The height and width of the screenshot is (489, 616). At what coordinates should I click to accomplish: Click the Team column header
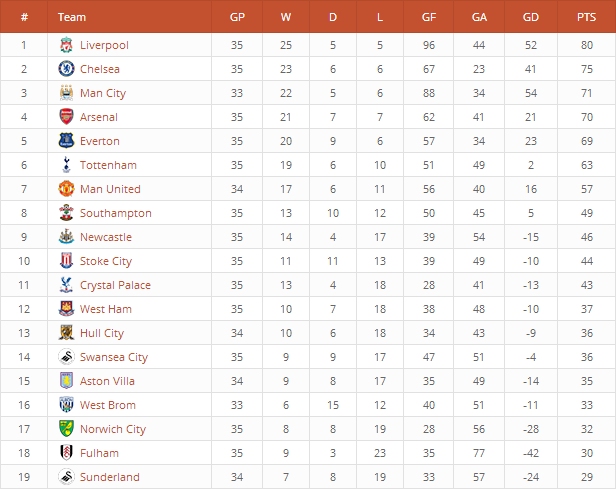pyautogui.click(x=72, y=17)
